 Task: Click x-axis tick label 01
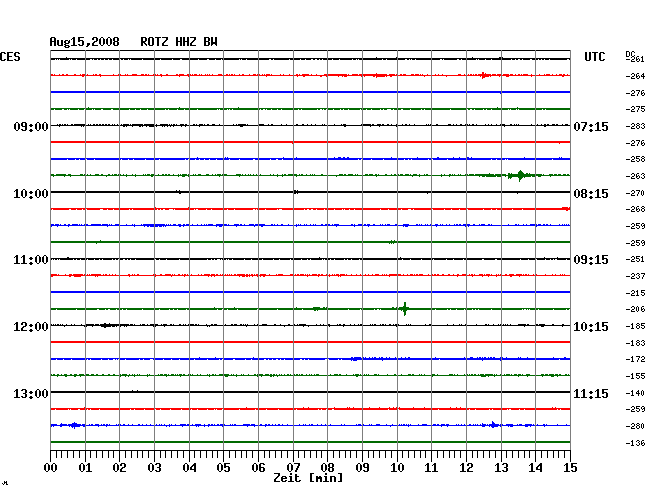(x=85, y=468)
